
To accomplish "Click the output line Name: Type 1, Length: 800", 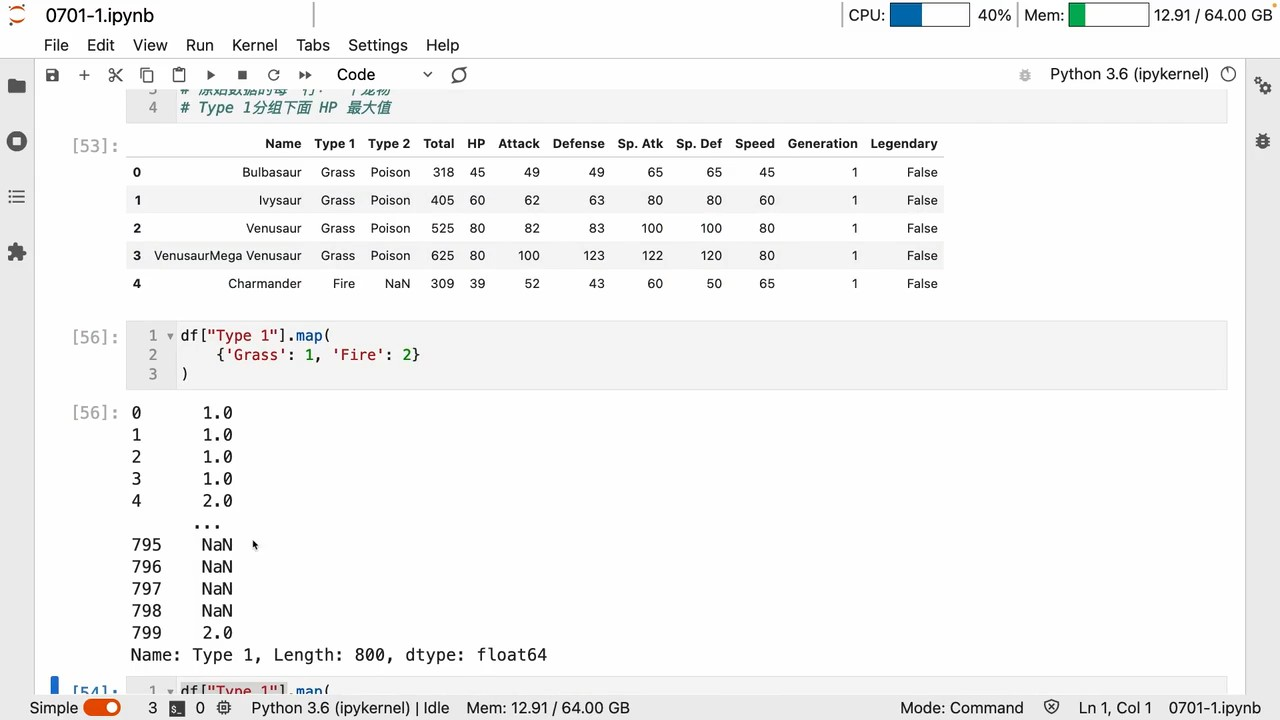I will pyautogui.click(x=339, y=655).
